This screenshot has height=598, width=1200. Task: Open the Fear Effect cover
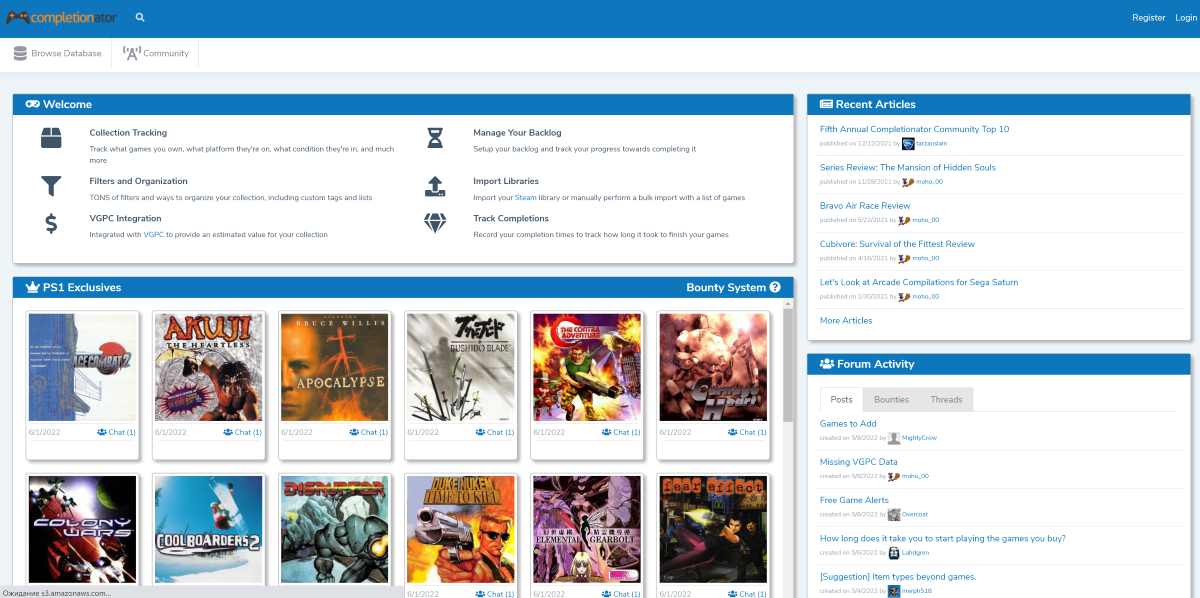coord(713,529)
